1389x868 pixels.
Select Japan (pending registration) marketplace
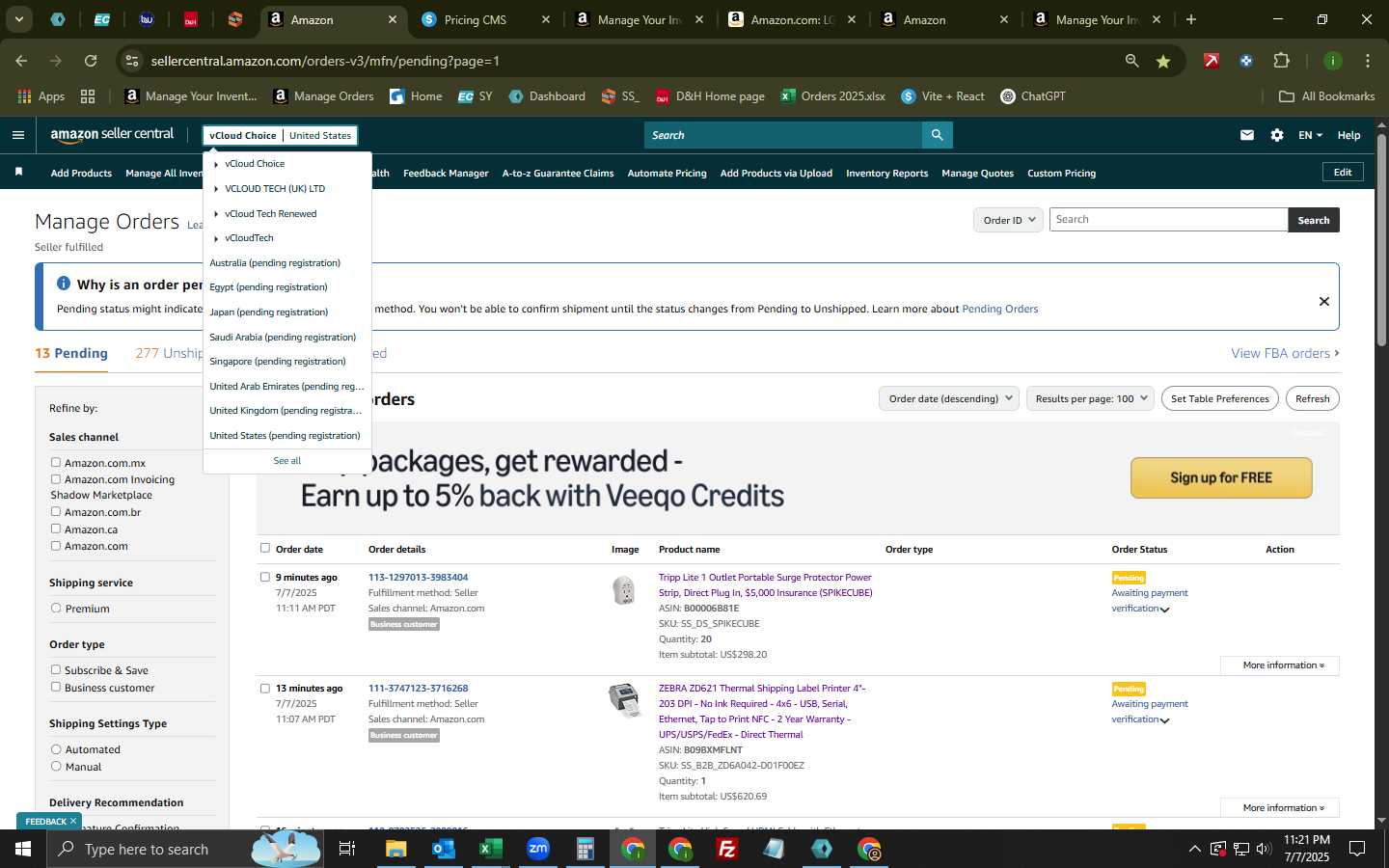[x=269, y=312]
